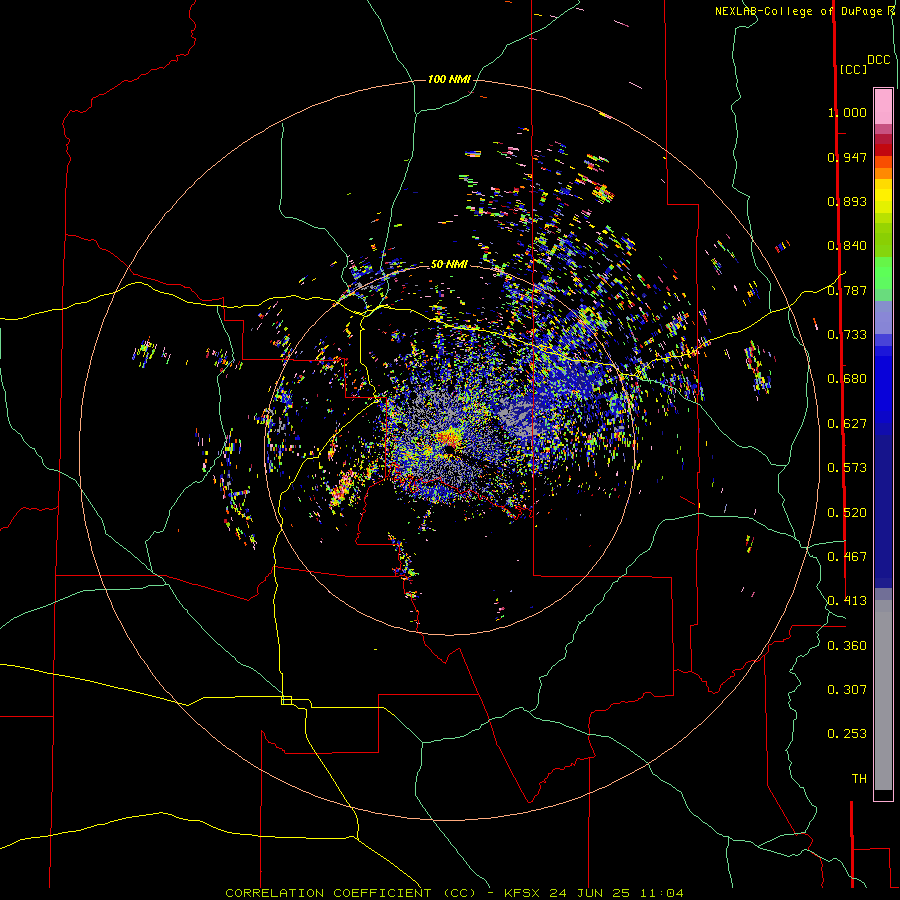Click the 50 NMI range ring label
Screen dimensions: 900x900
449,265
